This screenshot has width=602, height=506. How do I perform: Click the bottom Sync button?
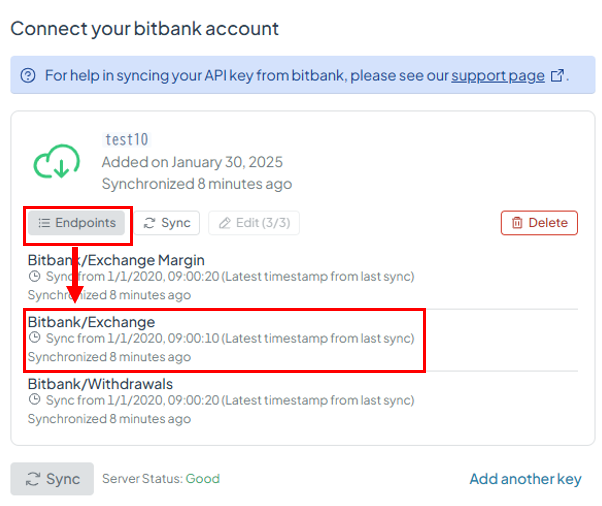click(52, 479)
